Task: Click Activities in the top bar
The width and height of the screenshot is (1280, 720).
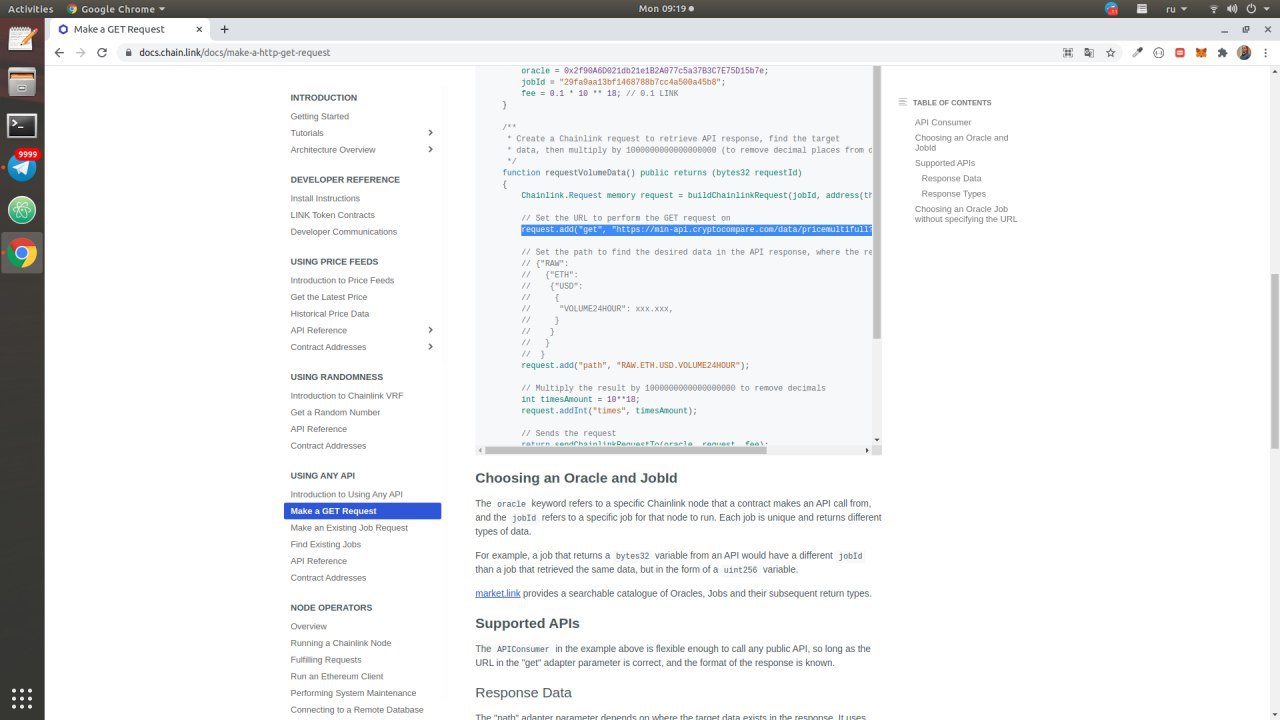Action: coord(30,9)
